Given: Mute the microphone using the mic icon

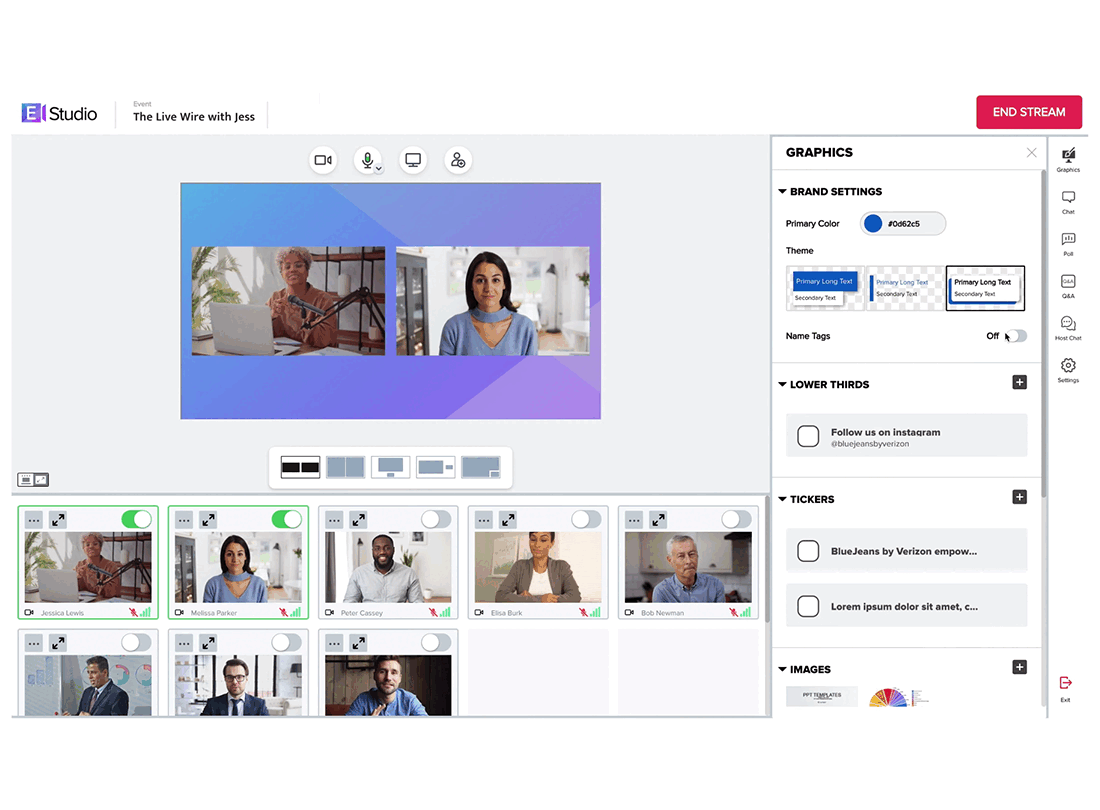Looking at the screenshot, I should coord(367,161).
